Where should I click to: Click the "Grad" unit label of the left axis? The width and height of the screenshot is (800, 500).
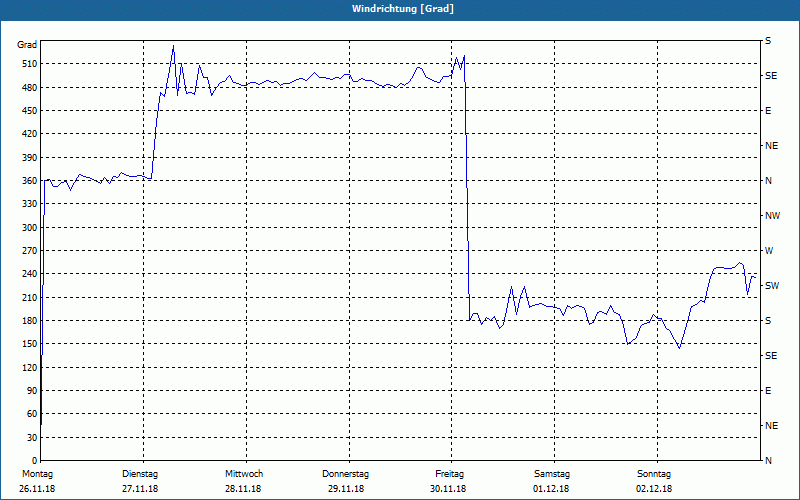point(27,45)
